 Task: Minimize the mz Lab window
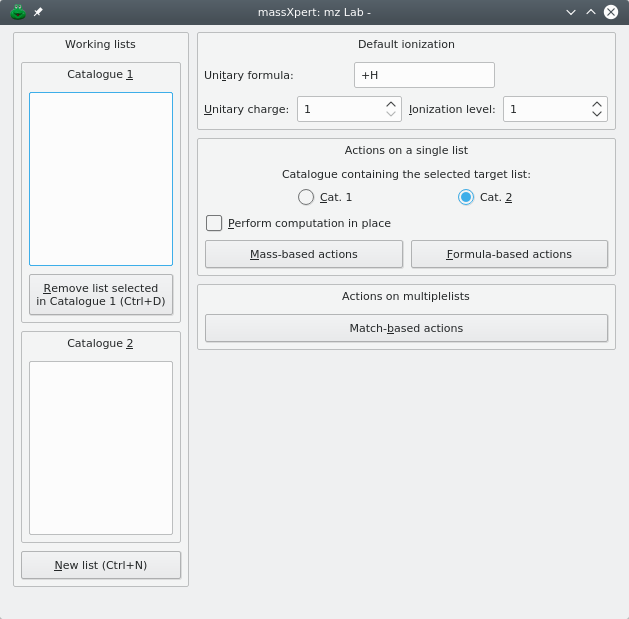pos(571,12)
